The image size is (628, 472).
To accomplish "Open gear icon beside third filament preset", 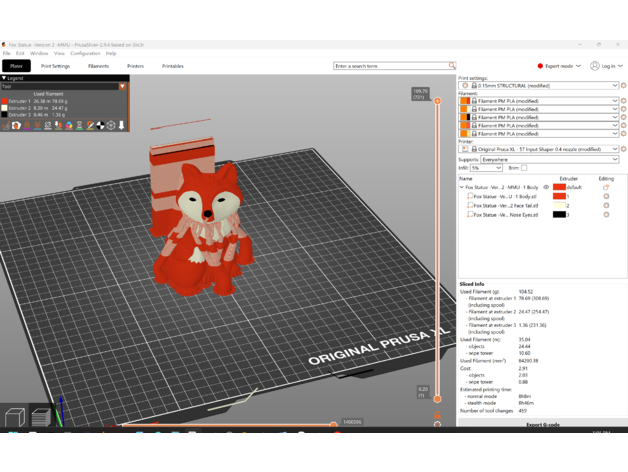I will coord(623,117).
